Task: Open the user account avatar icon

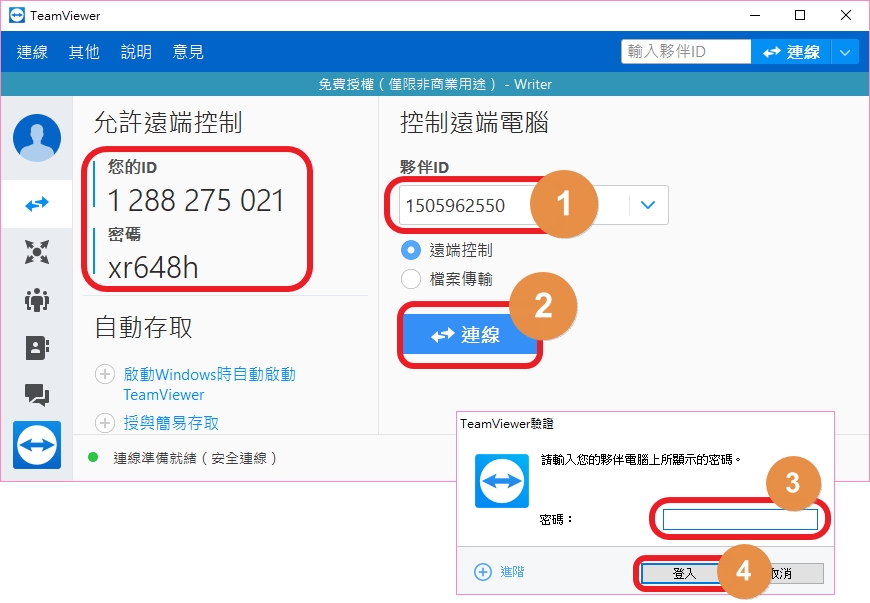Action: click(x=37, y=138)
